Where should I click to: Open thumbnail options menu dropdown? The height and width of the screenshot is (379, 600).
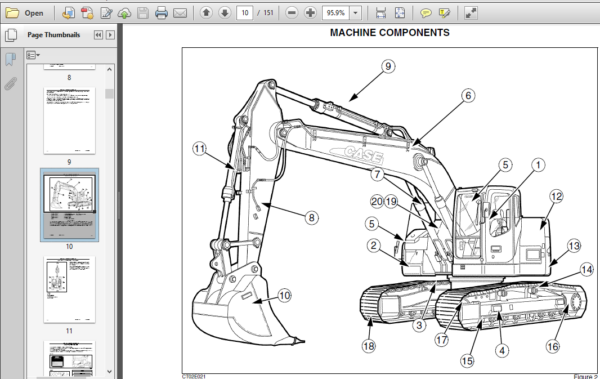(33, 56)
